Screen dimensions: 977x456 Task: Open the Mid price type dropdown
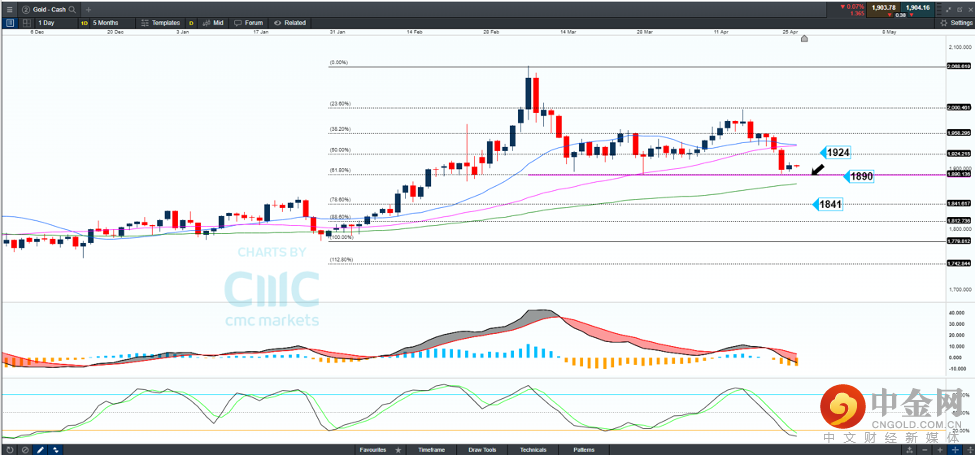click(212, 22)
